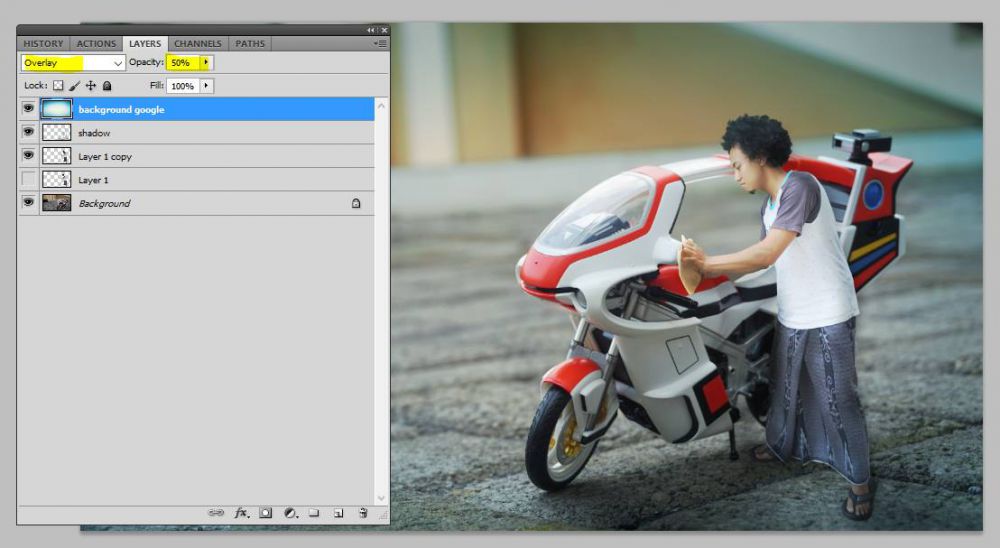Open the Overlay blend mode dropdown

coord(73,63)
